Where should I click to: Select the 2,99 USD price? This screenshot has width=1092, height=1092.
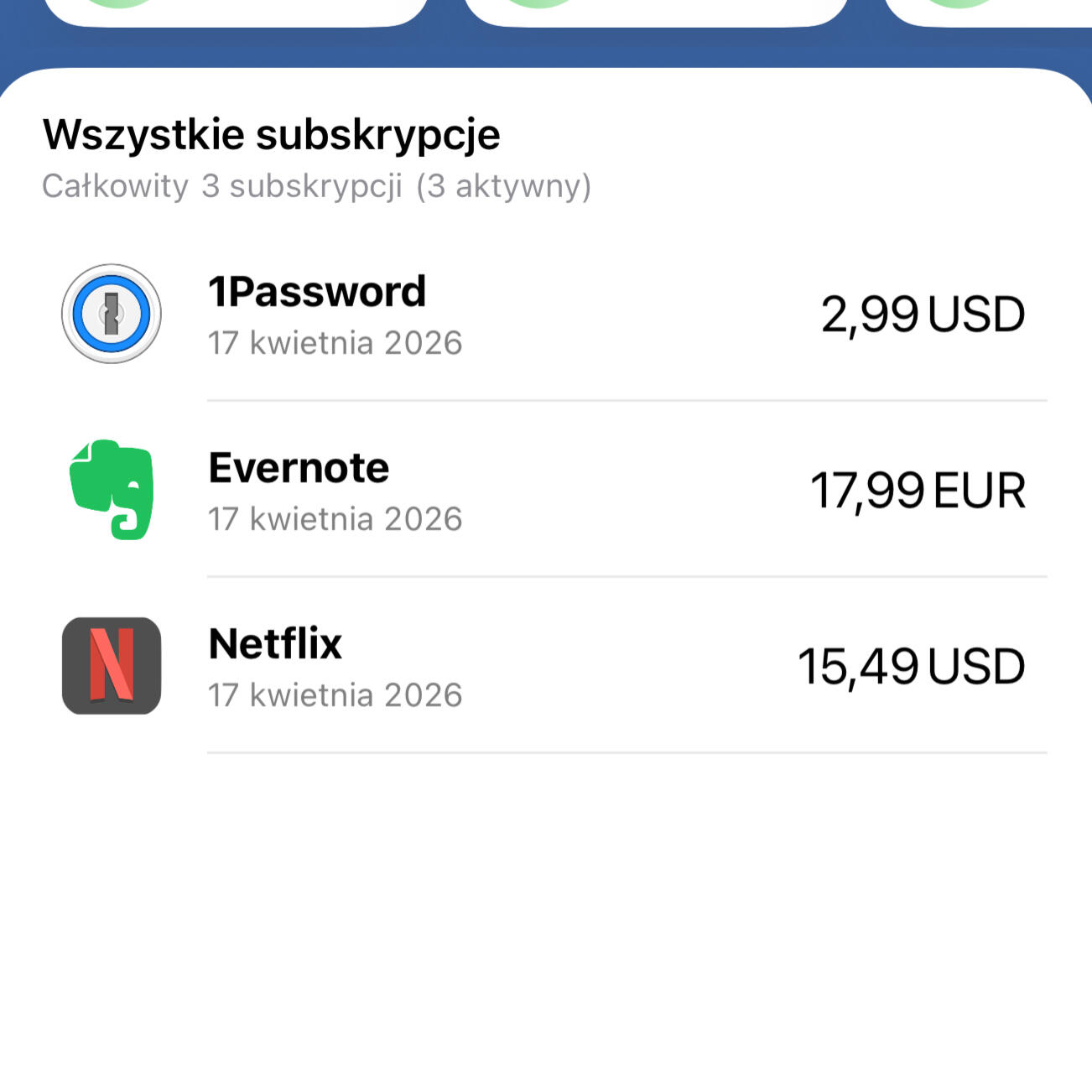(x=923, y=315)
